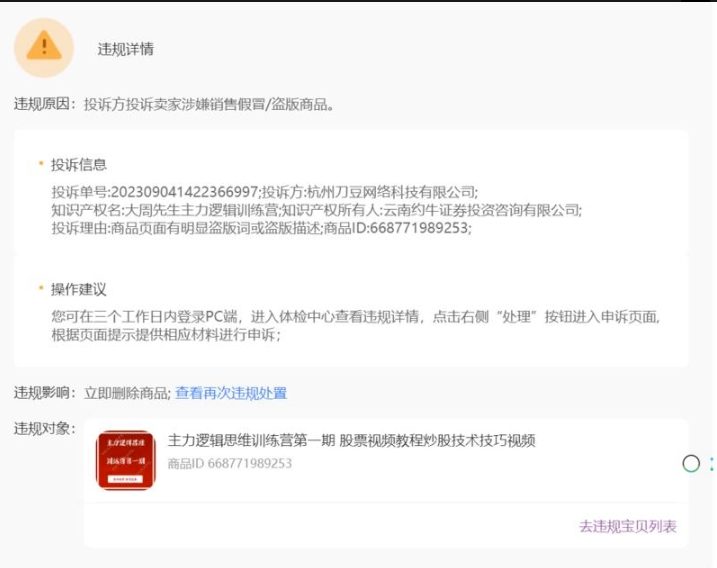
Task: Select the 商品ID 668771989253 under product title
Action: click(229, 464)
